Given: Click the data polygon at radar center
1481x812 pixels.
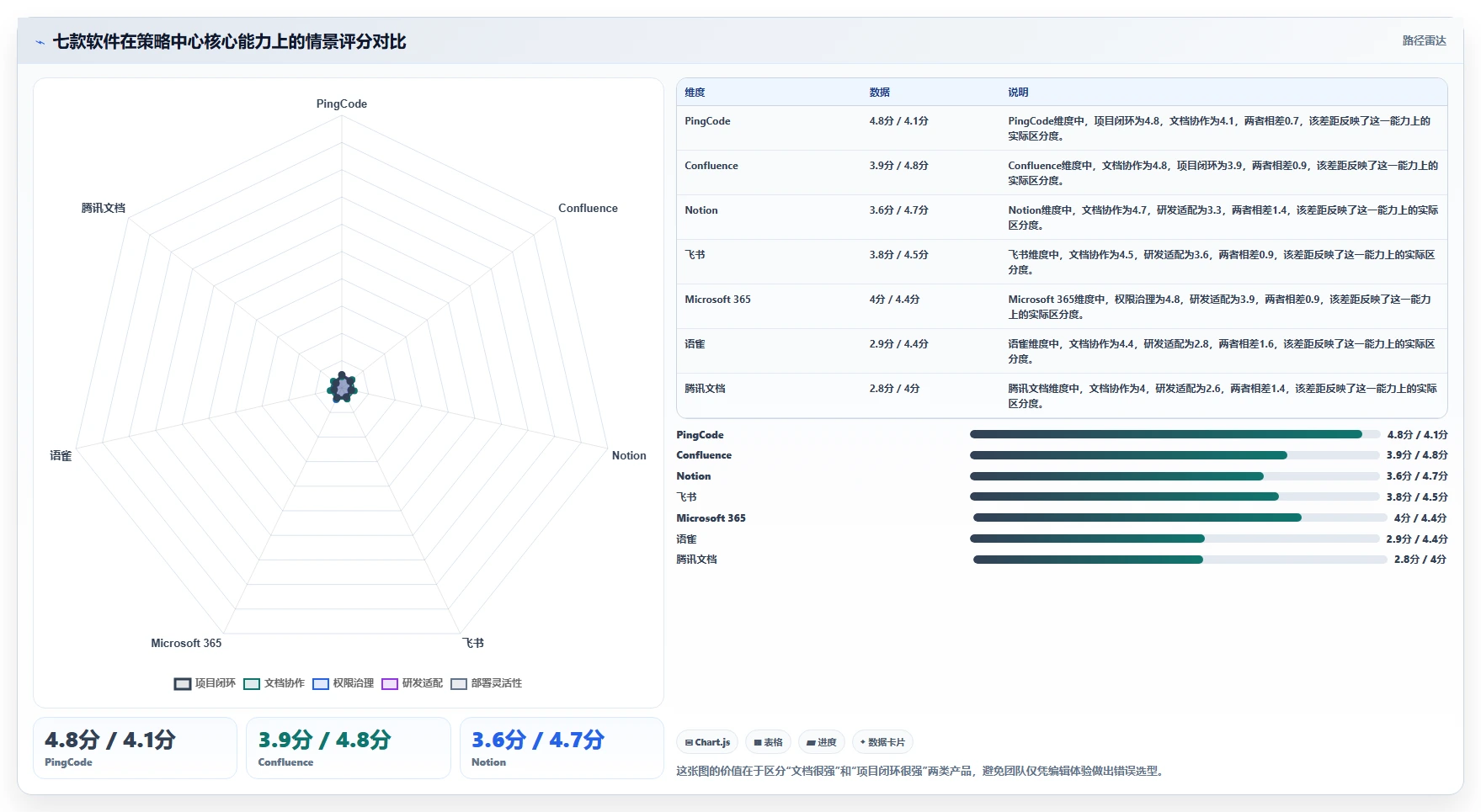Looking at the screenshot, I should pos(342,388).
